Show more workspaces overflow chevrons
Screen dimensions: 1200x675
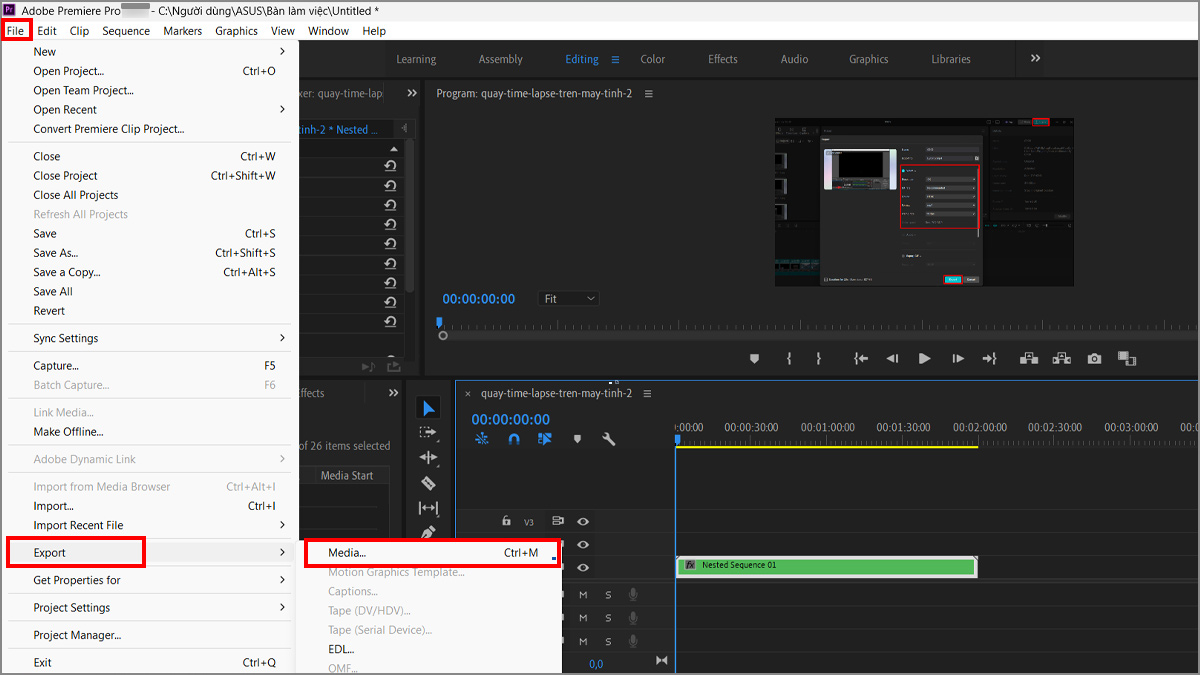(1035, 58)
